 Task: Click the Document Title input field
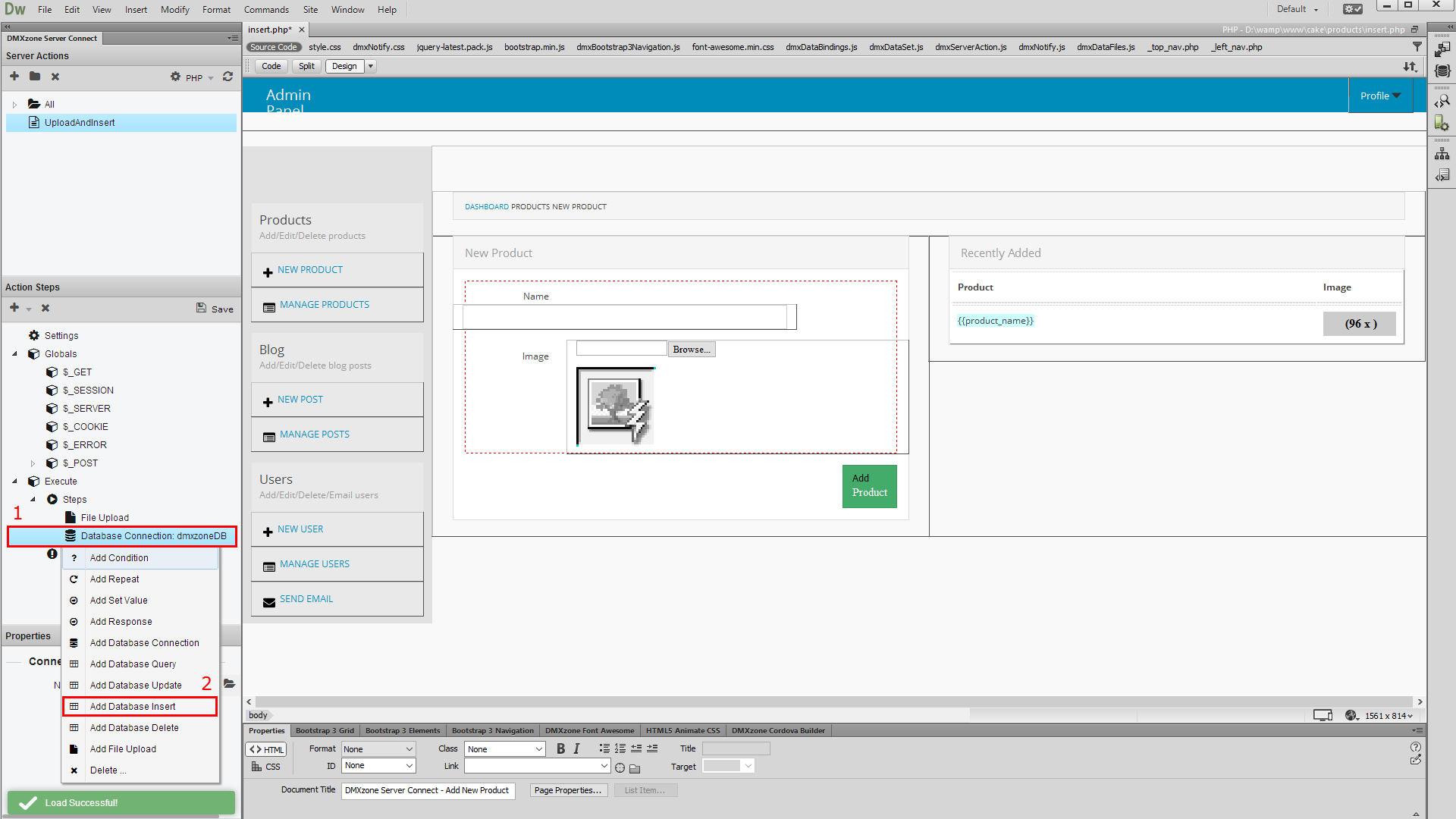(428, 790)
